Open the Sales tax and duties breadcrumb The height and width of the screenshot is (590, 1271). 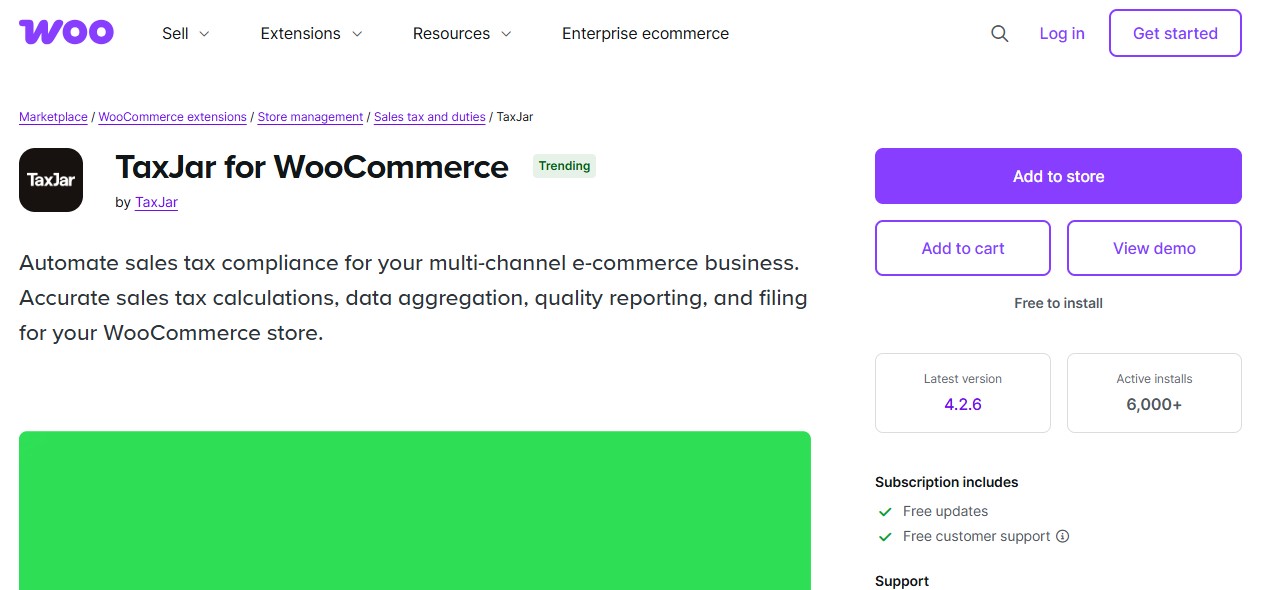click(x=429, y=117)
